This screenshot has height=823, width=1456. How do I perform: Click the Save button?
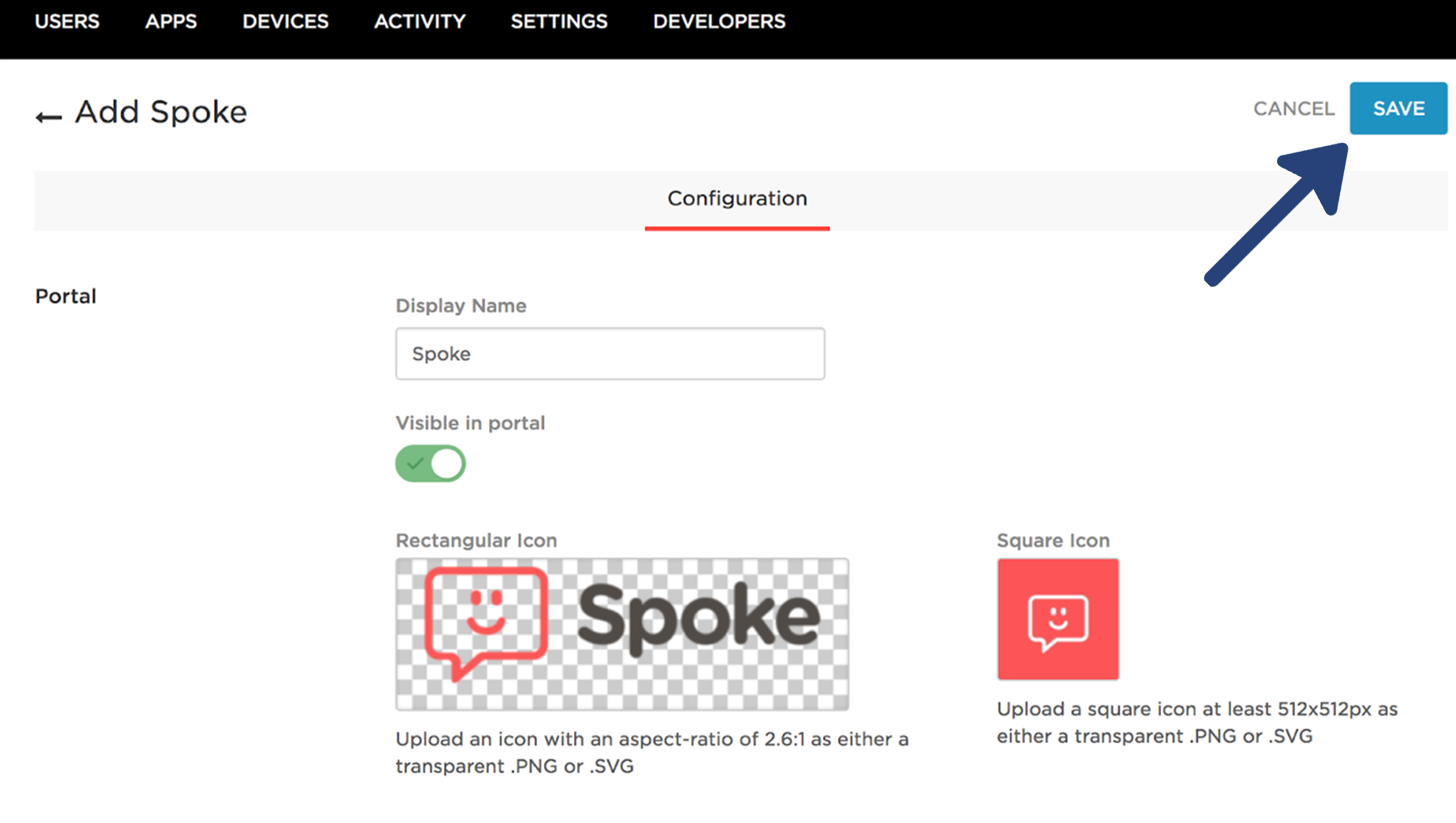[1398, 108]
